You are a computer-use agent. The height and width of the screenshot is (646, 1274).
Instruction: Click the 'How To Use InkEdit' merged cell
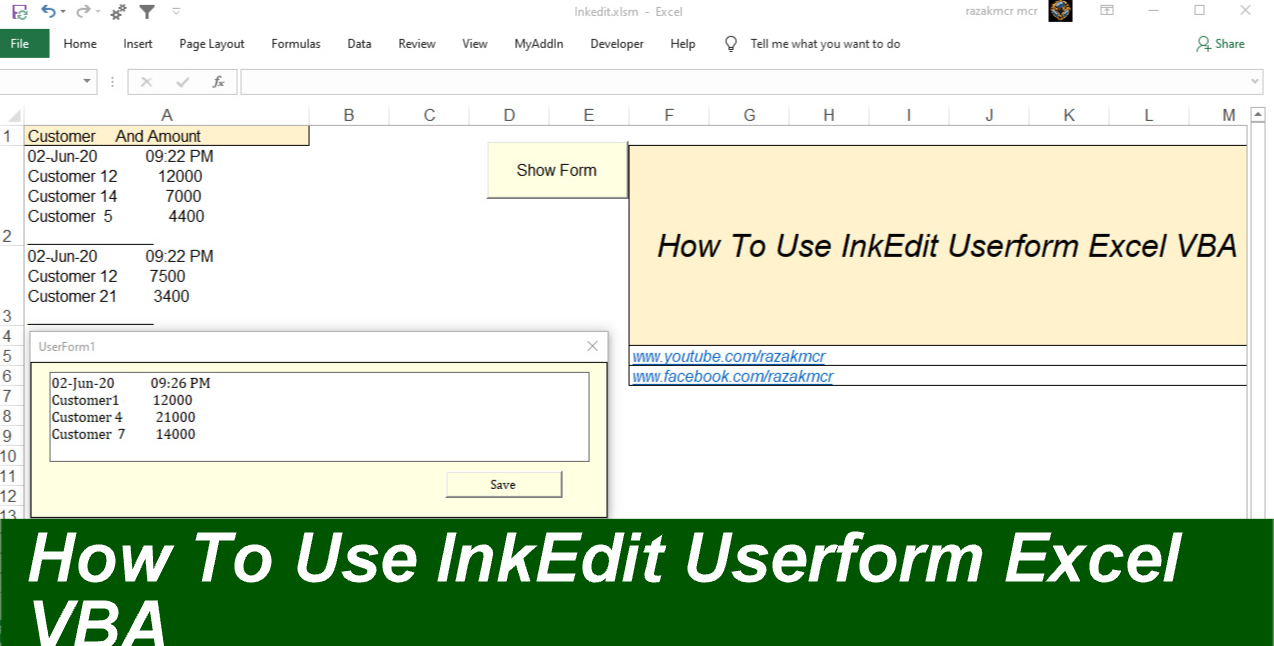tap(938, 245)
